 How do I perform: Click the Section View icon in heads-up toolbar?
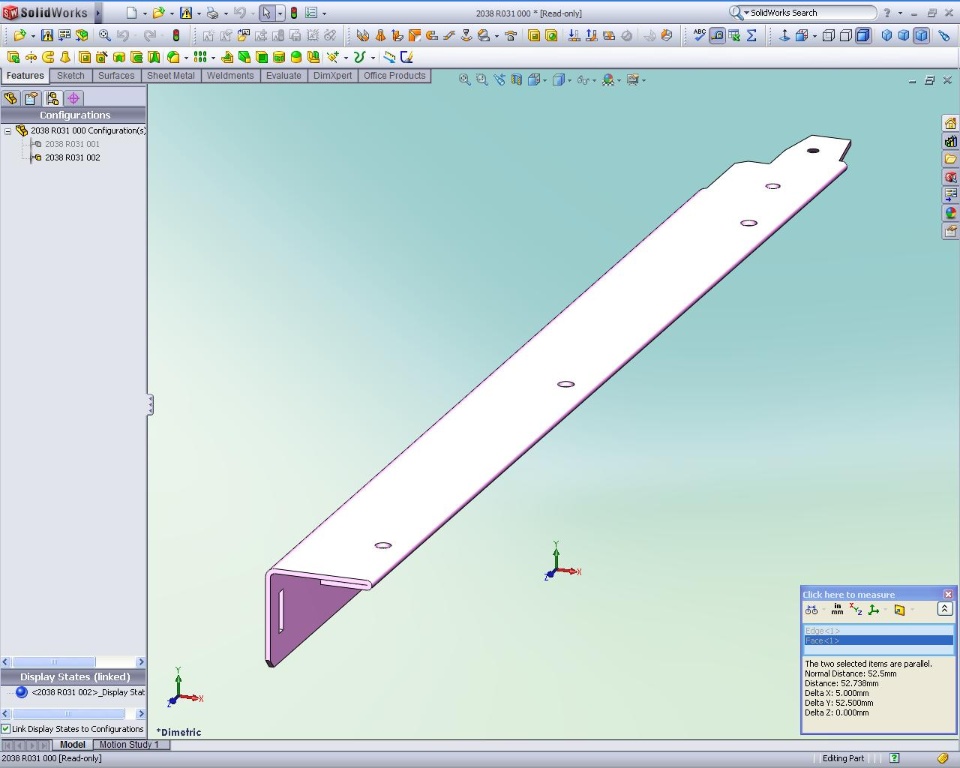[x=516, y=80]
